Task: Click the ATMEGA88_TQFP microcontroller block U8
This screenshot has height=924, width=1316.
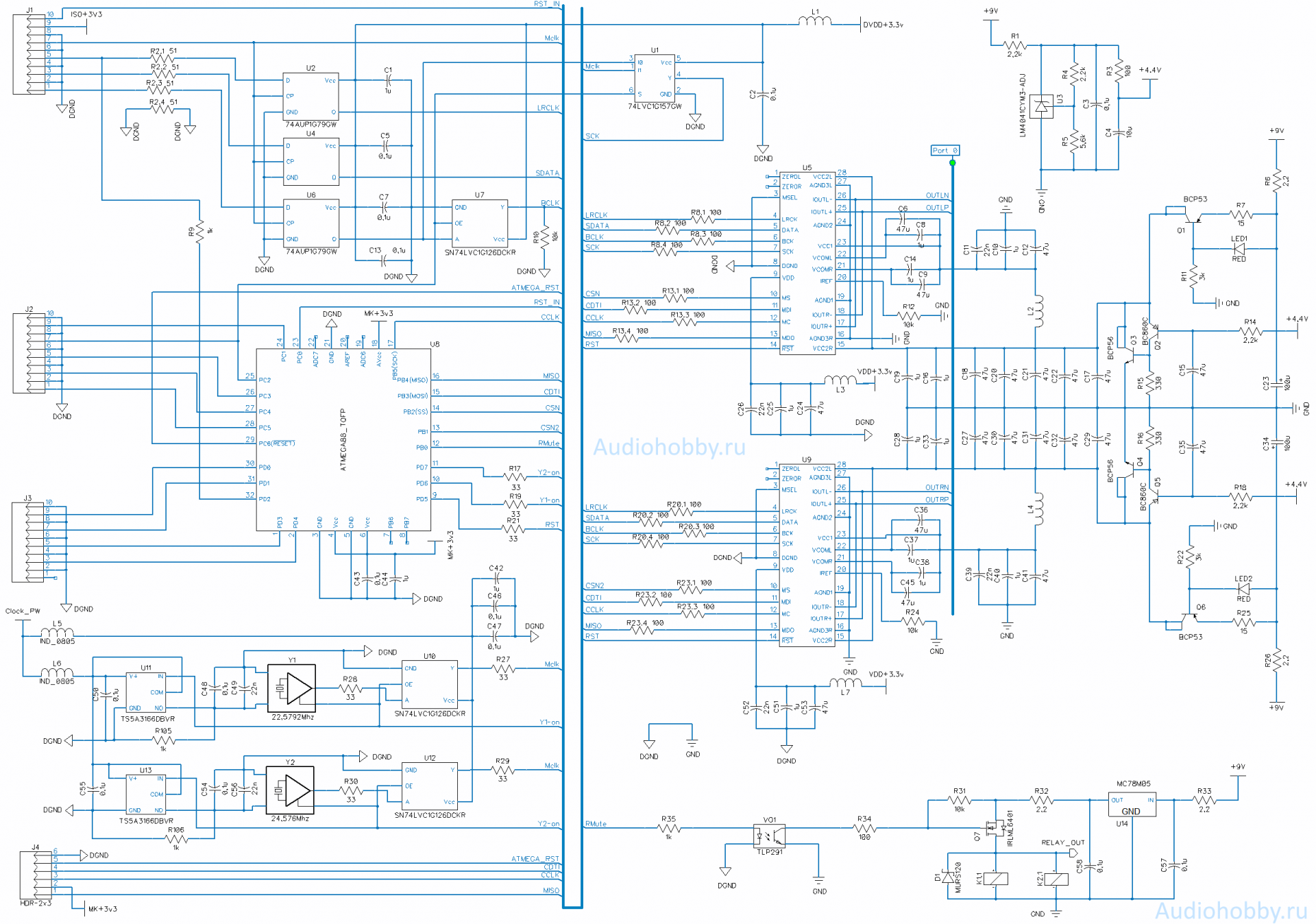Action: point(343,439)
